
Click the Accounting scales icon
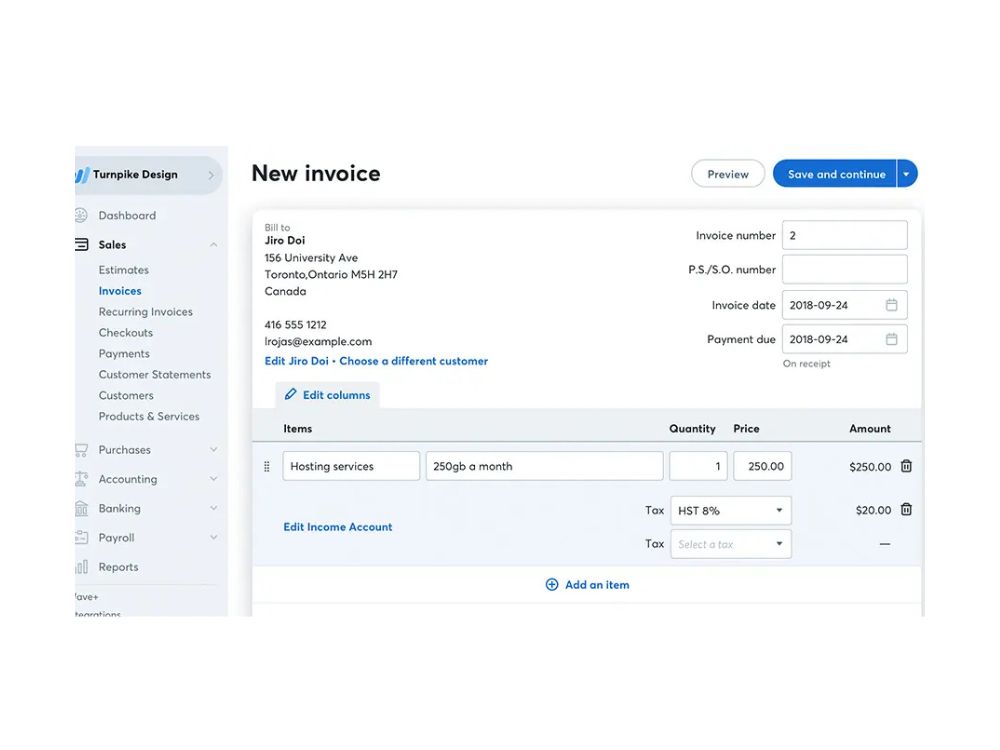point(81,479)
